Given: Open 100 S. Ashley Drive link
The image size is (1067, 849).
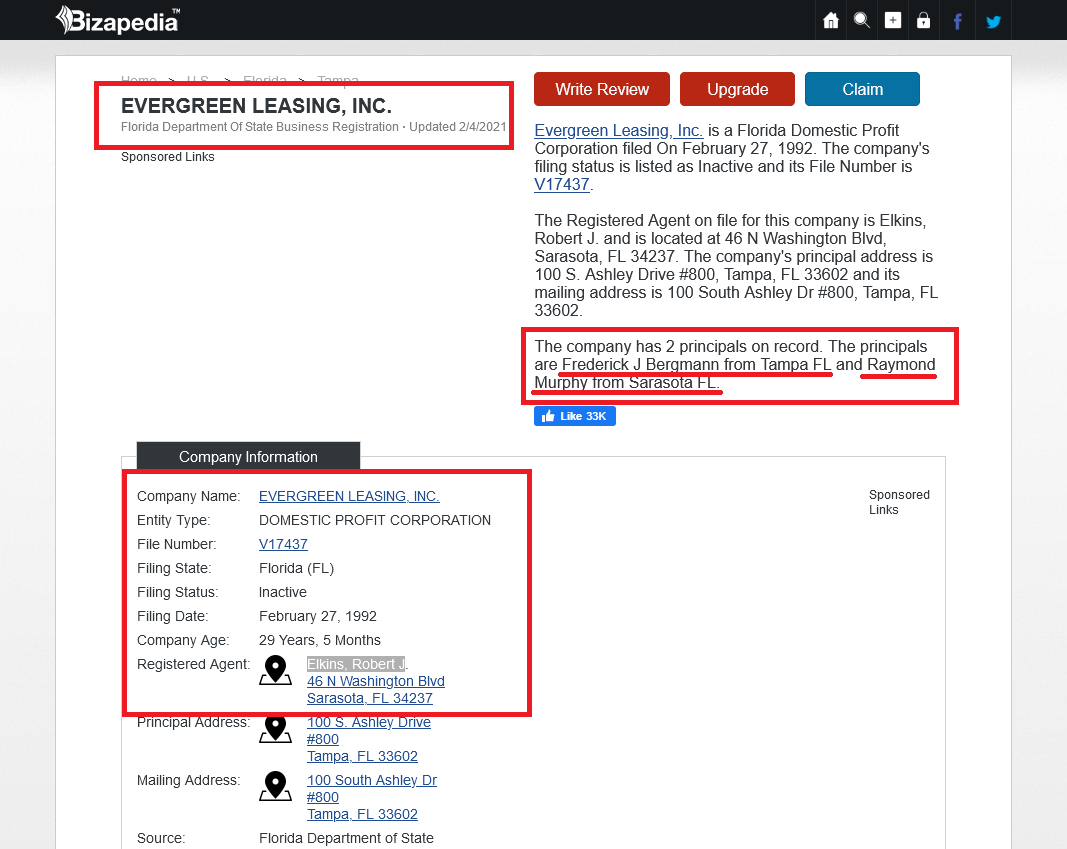Looking at the screenshot, I should coord(369,722).
